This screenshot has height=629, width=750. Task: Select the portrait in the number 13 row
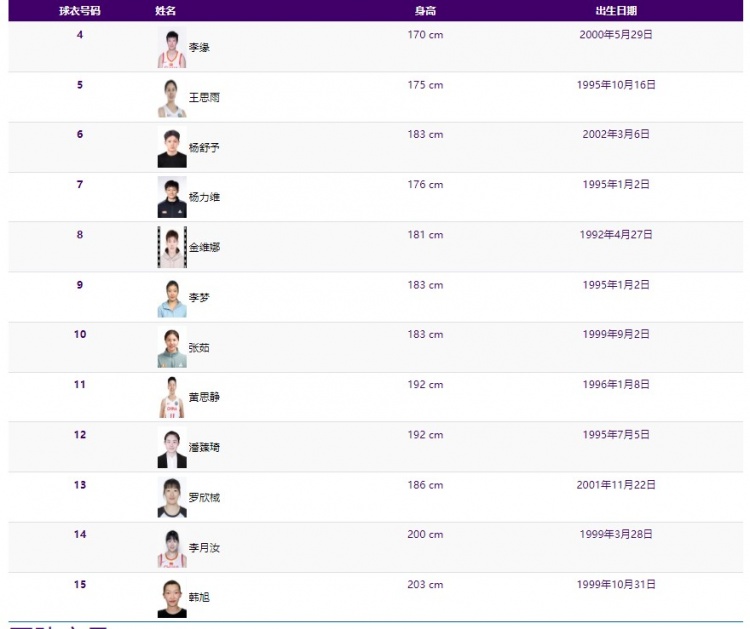pyautogui.click(x=172, y=497)
